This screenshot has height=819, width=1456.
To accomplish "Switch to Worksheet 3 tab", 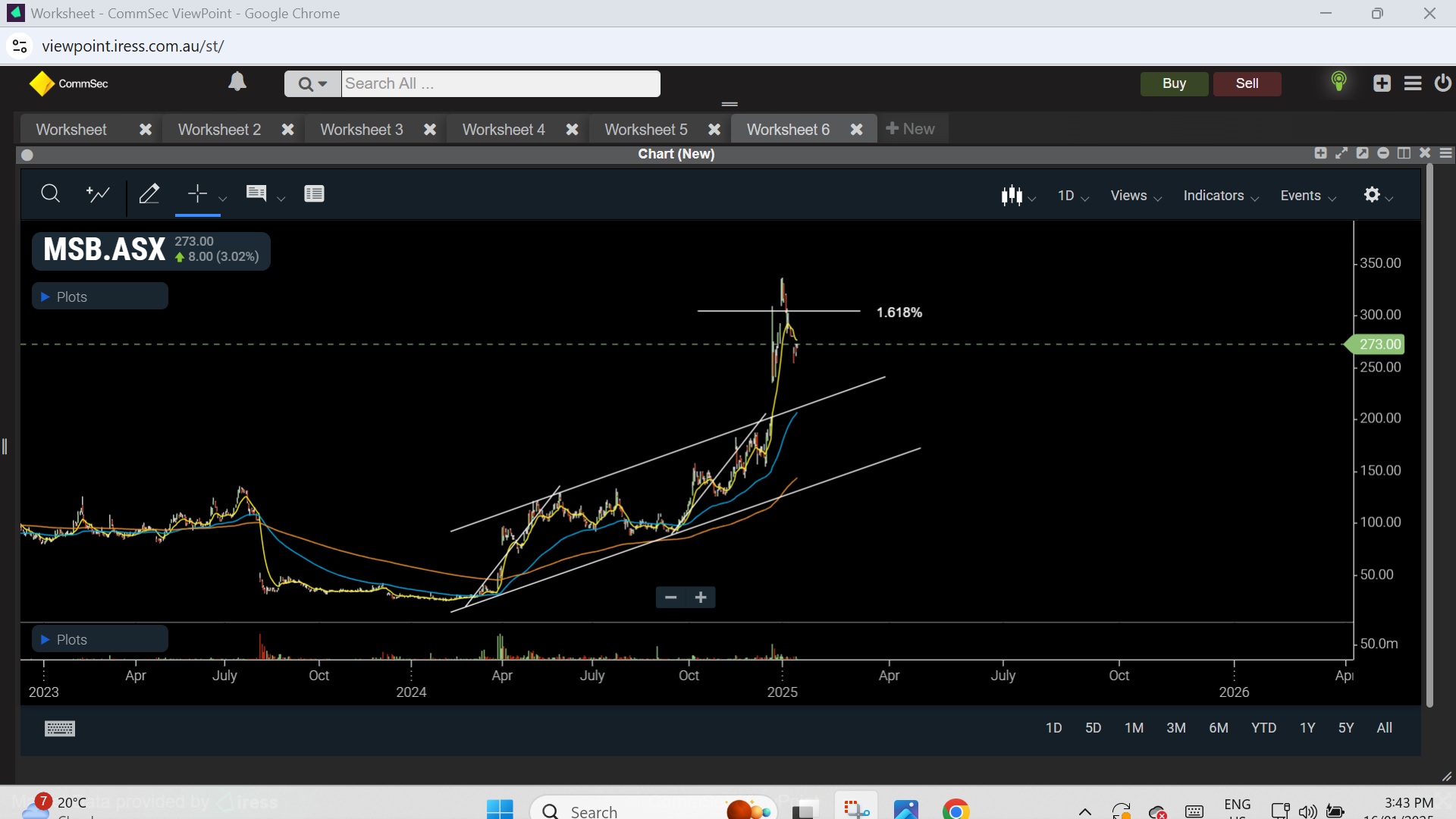I will click(x=362, y=130).
